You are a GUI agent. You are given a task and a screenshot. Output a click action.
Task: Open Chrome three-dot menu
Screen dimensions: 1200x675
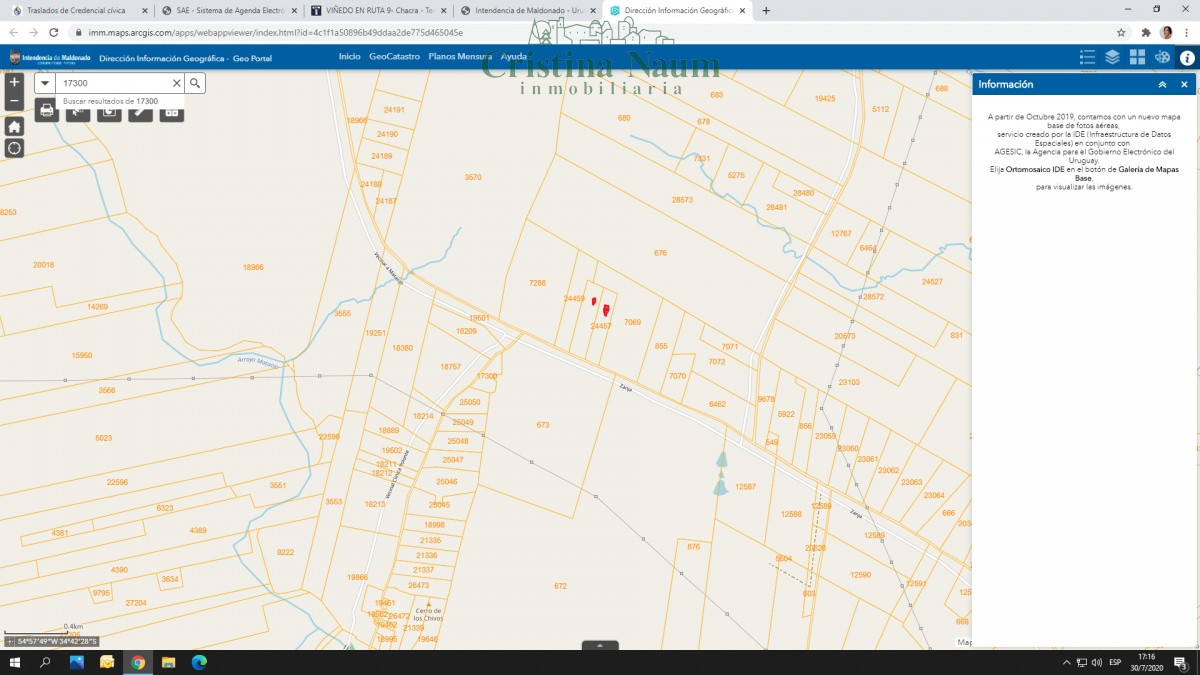1187,32
